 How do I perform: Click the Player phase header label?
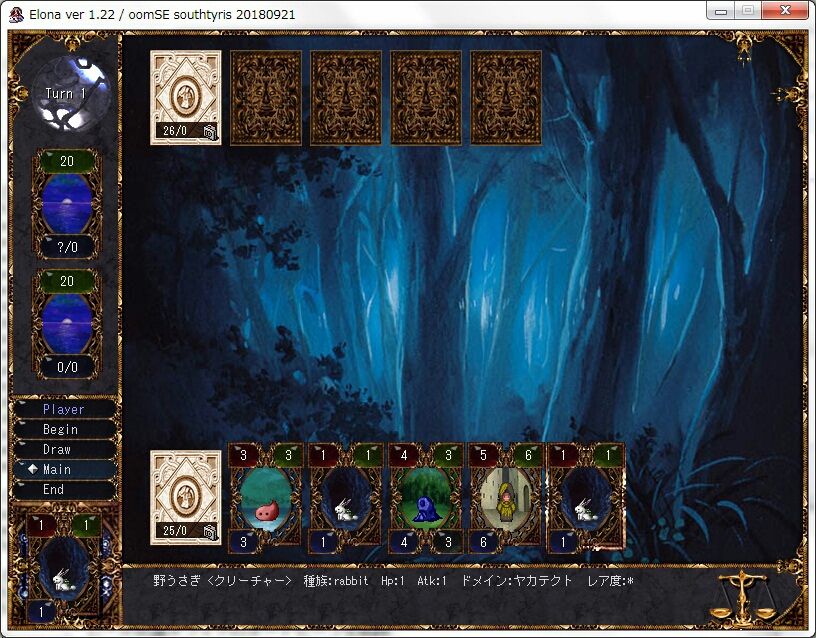click(64, 409)
